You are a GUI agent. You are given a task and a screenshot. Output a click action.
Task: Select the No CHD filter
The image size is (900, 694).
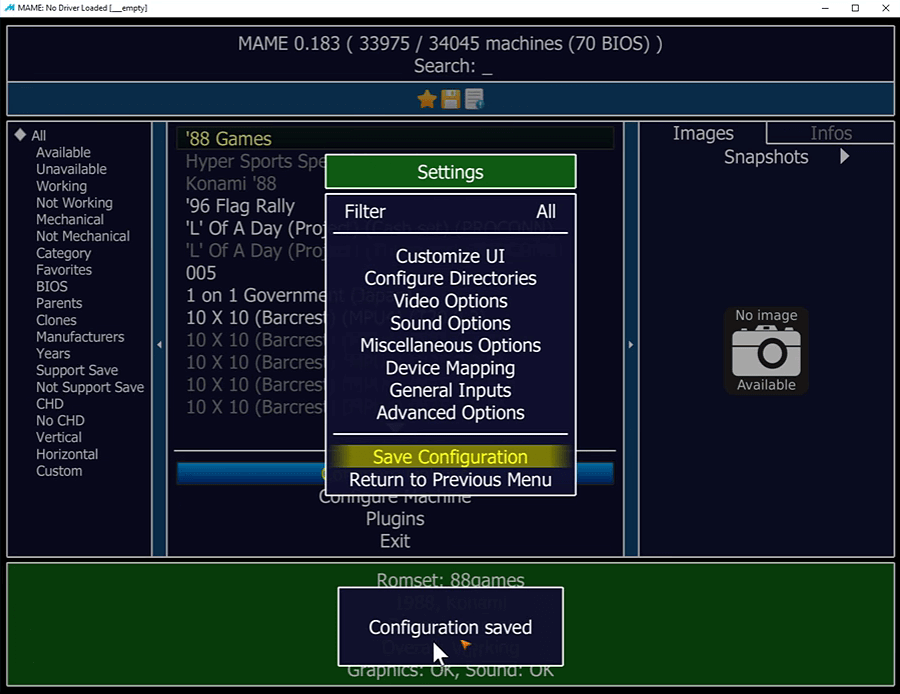60,420
